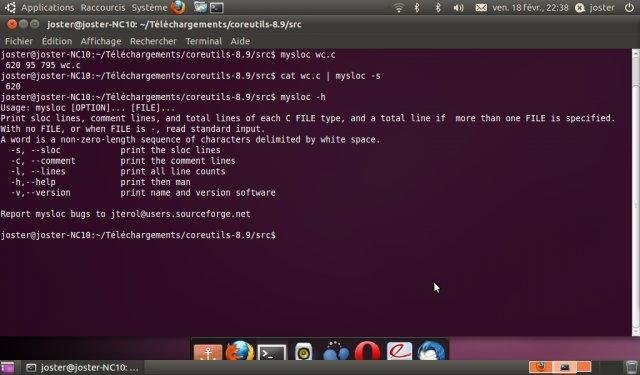Open the Wi-Fi network indicator
Viewport: 640px width, 375px height.
[x=398, y=8]
